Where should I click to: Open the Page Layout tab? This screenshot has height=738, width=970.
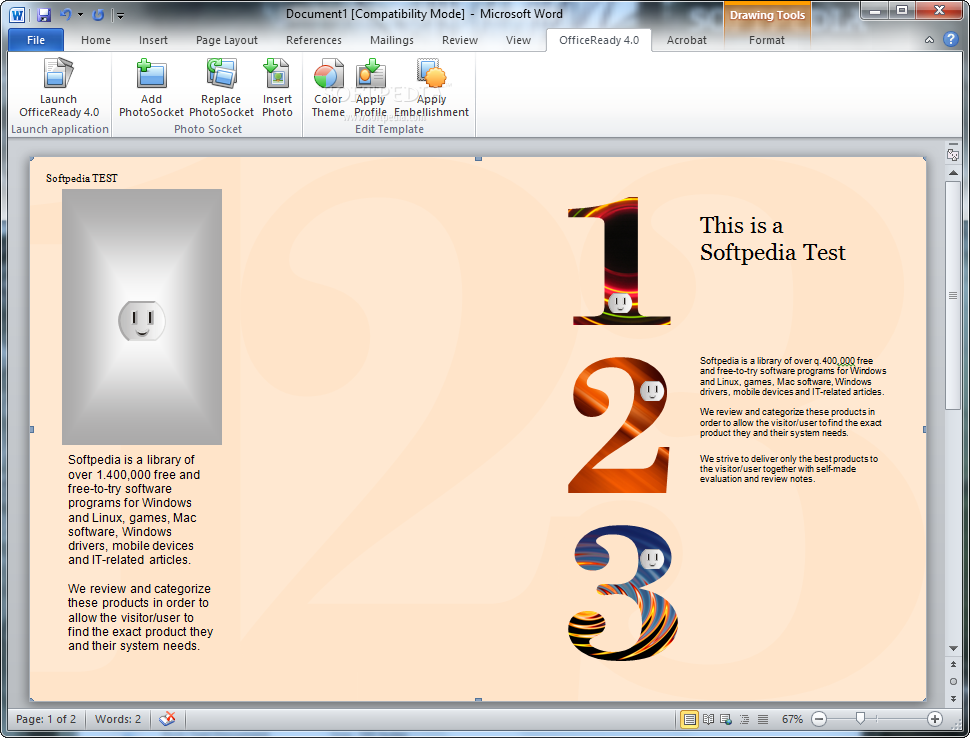tap(226, 40)
